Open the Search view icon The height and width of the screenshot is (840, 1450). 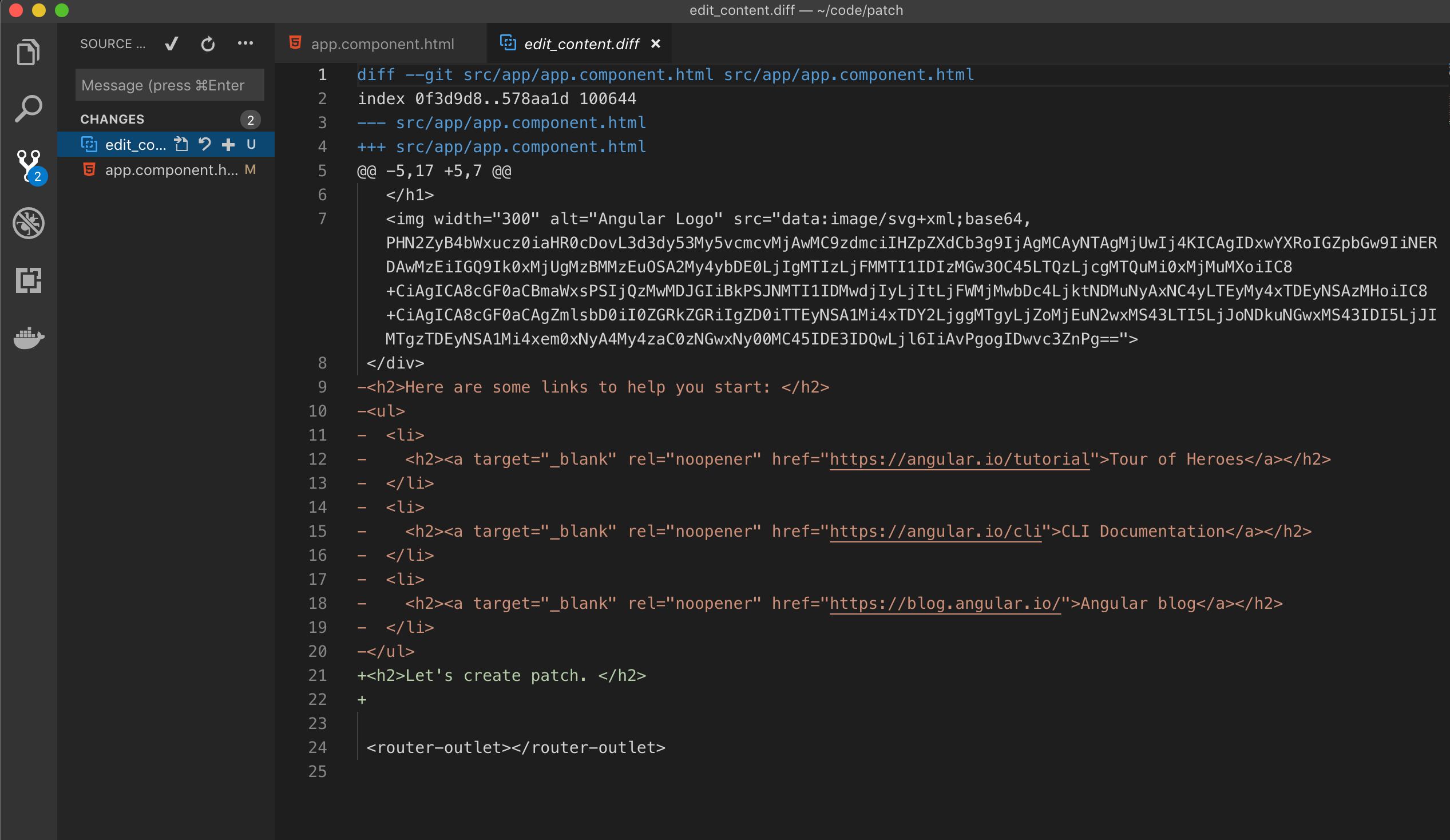[x=28, y=108]
